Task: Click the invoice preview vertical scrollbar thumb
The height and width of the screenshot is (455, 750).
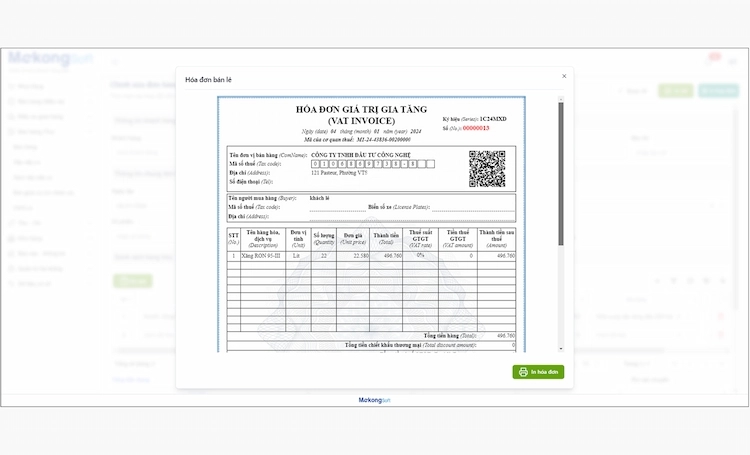Action: click(560, 170)
